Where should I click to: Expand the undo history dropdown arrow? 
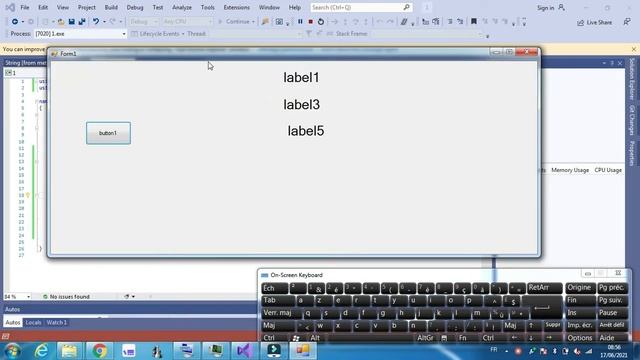coord(104,22)
